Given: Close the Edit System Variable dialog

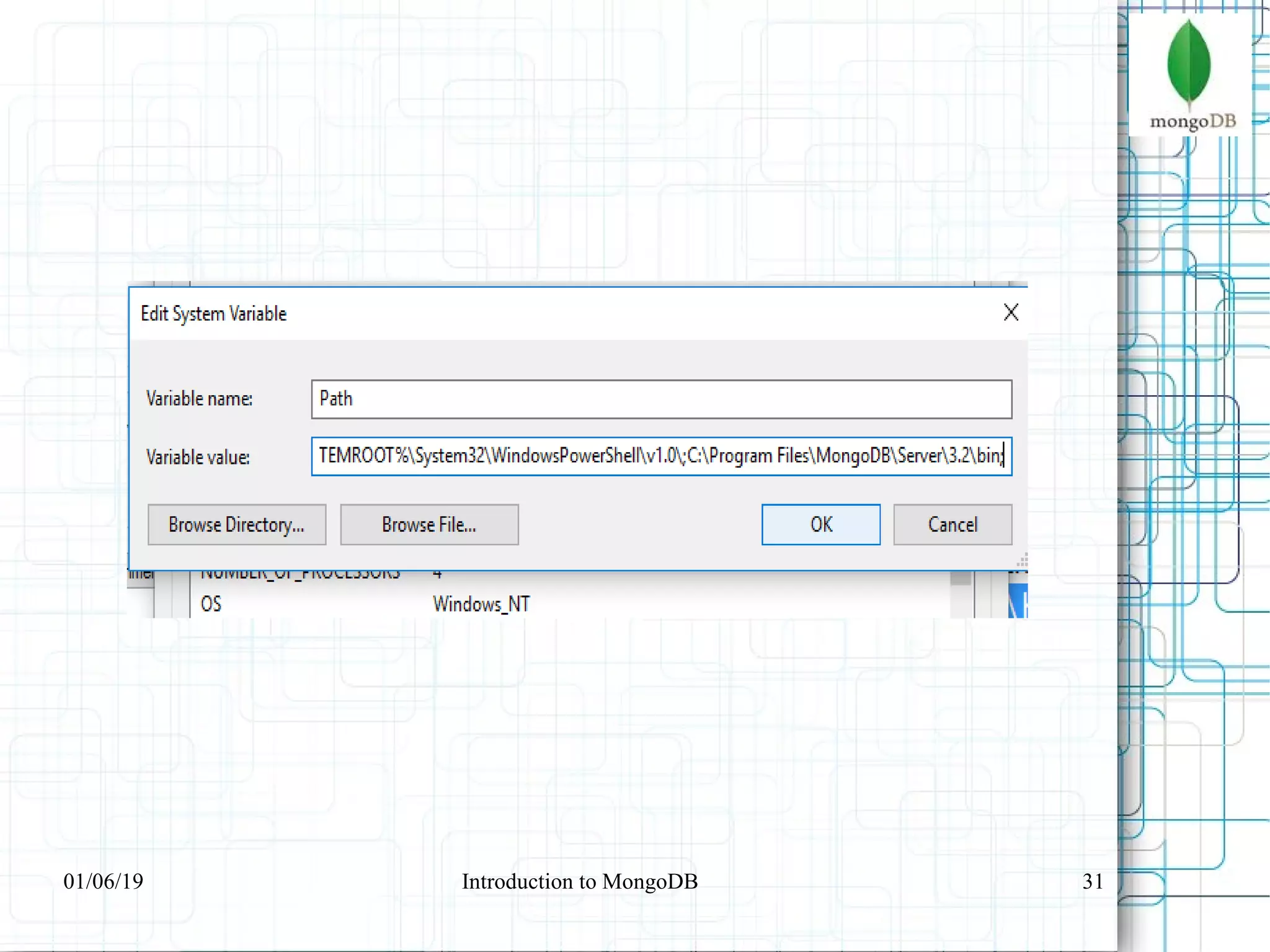Looking at the screenshot, I should (x=1011, y=313).
